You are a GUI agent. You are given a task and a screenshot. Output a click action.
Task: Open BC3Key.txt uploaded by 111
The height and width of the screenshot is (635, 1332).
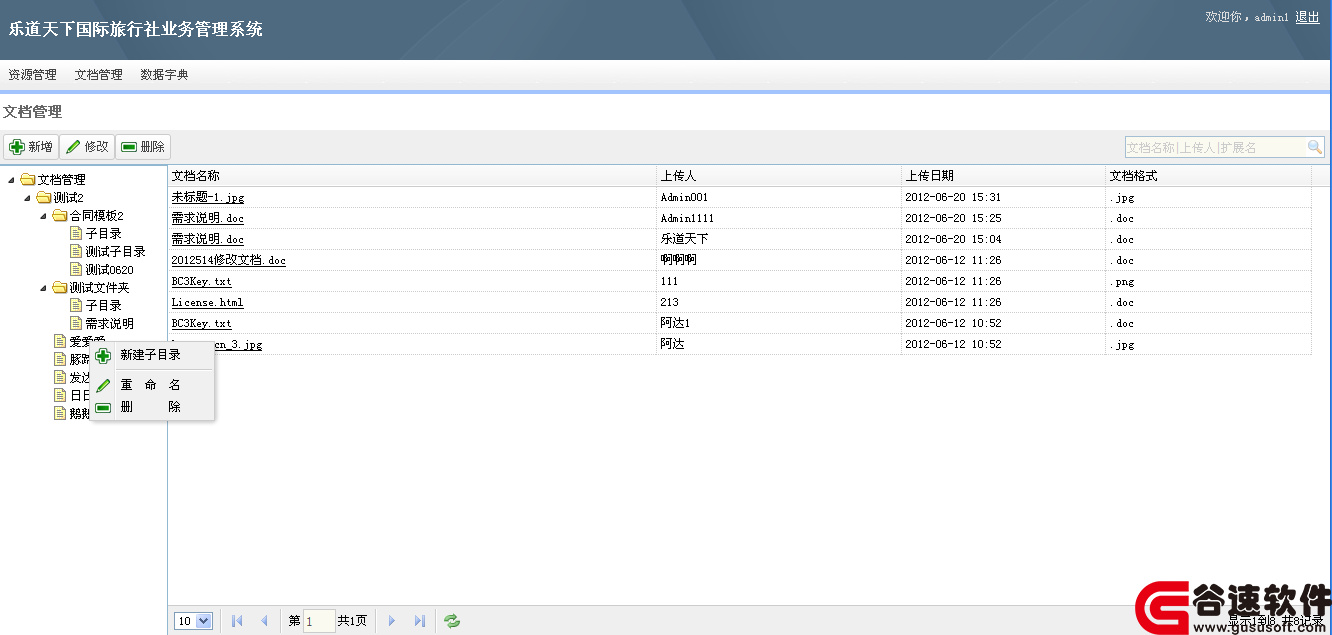(201, 281)
